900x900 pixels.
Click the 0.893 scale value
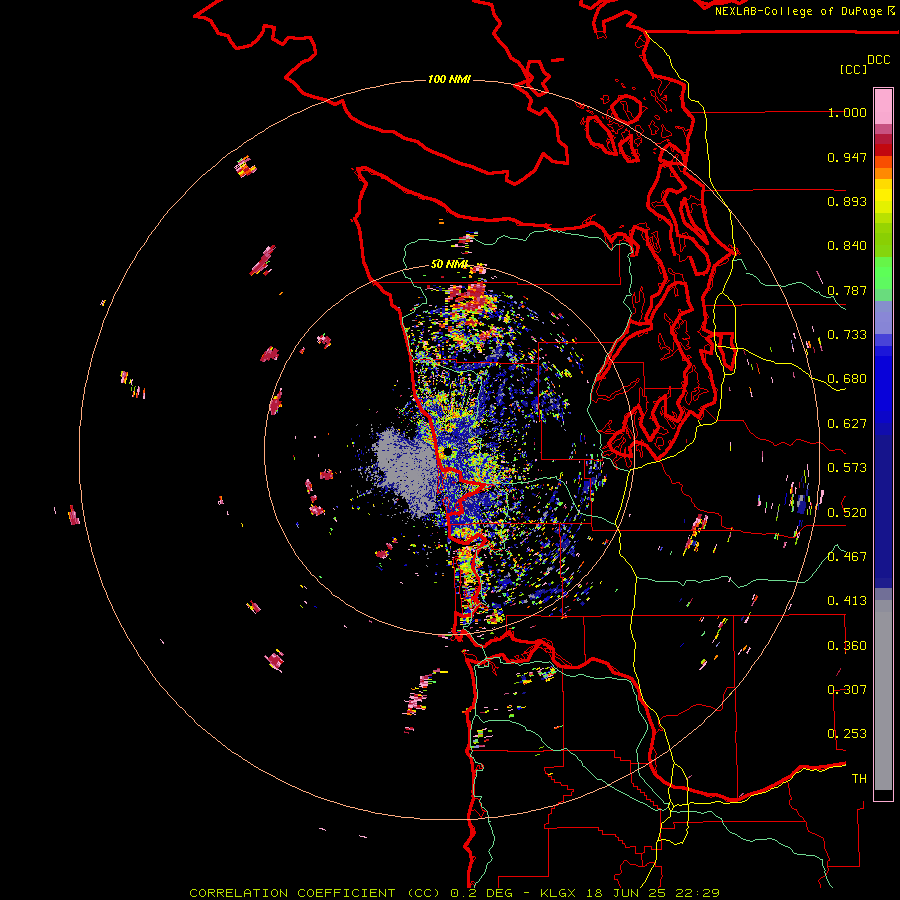[847, 201]
